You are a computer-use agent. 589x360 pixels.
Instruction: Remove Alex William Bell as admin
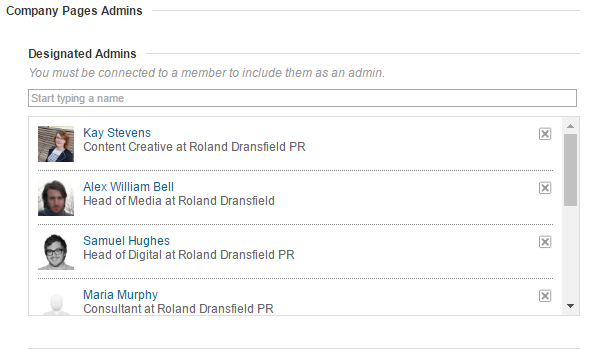tap(545, 188)
